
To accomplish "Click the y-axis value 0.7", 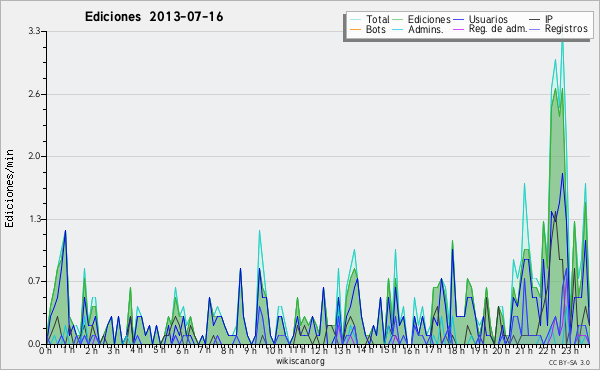I will (x=34, y=282).
